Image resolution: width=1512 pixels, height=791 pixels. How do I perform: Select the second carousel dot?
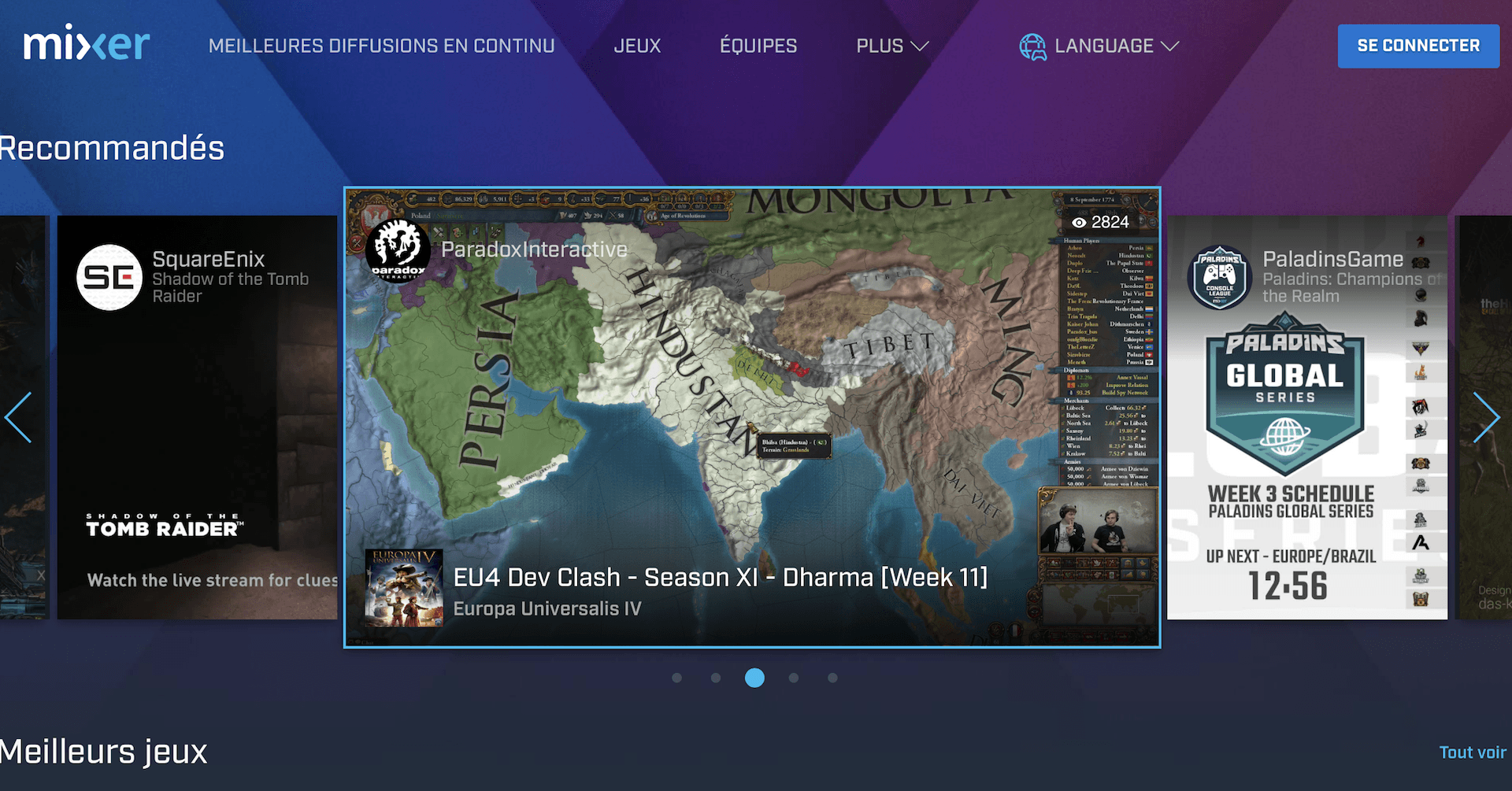pos(715,678)
